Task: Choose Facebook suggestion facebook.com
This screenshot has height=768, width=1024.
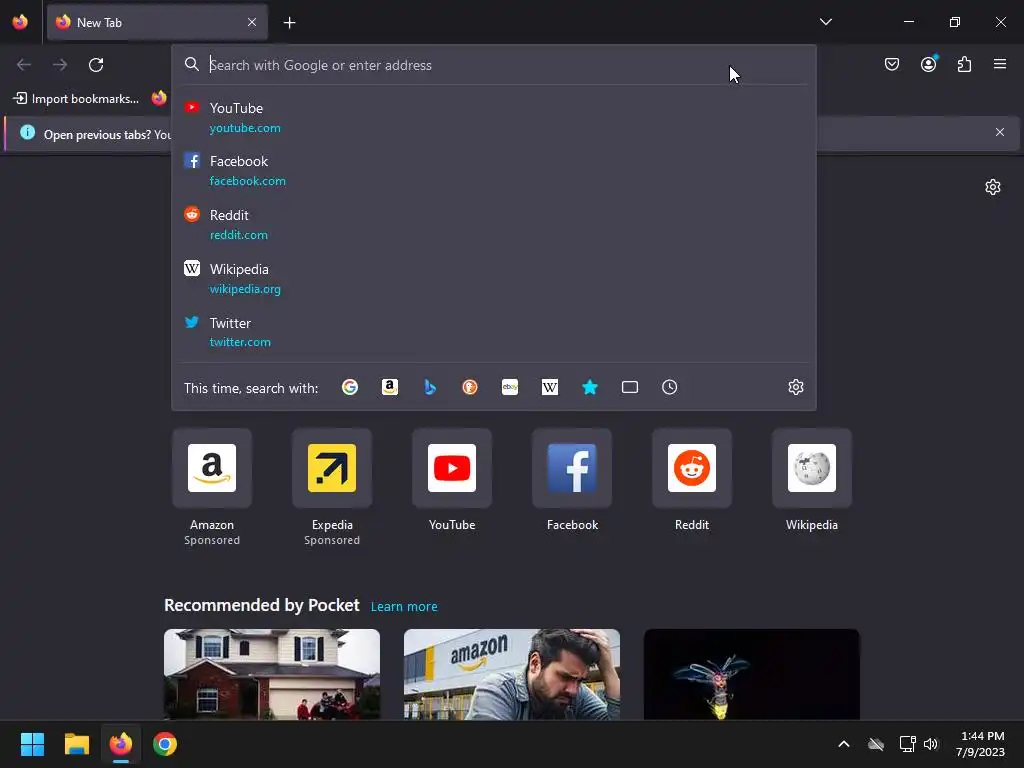Action: point(494,170)
